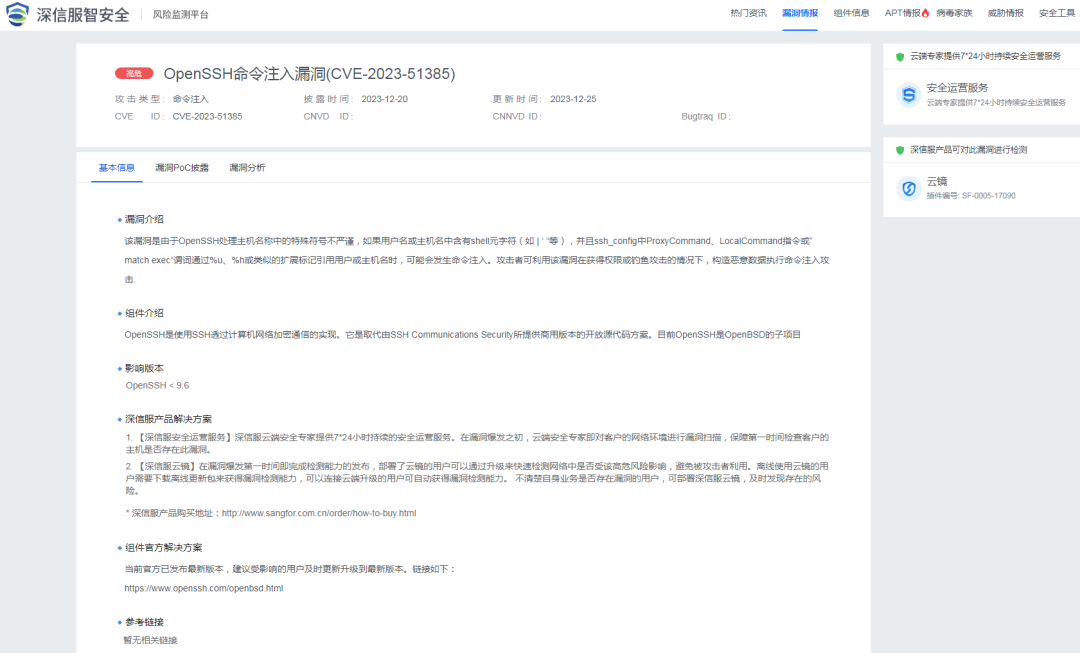
Task: Click the Bugtraq ID label
Action: tap(705, 116)
